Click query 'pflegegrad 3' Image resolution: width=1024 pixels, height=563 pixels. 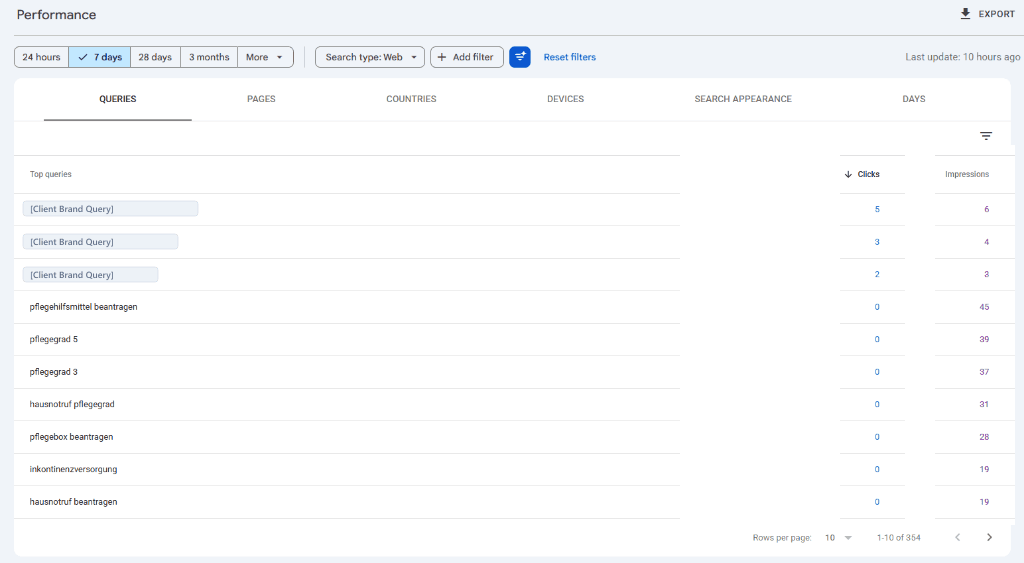(54, 372)
